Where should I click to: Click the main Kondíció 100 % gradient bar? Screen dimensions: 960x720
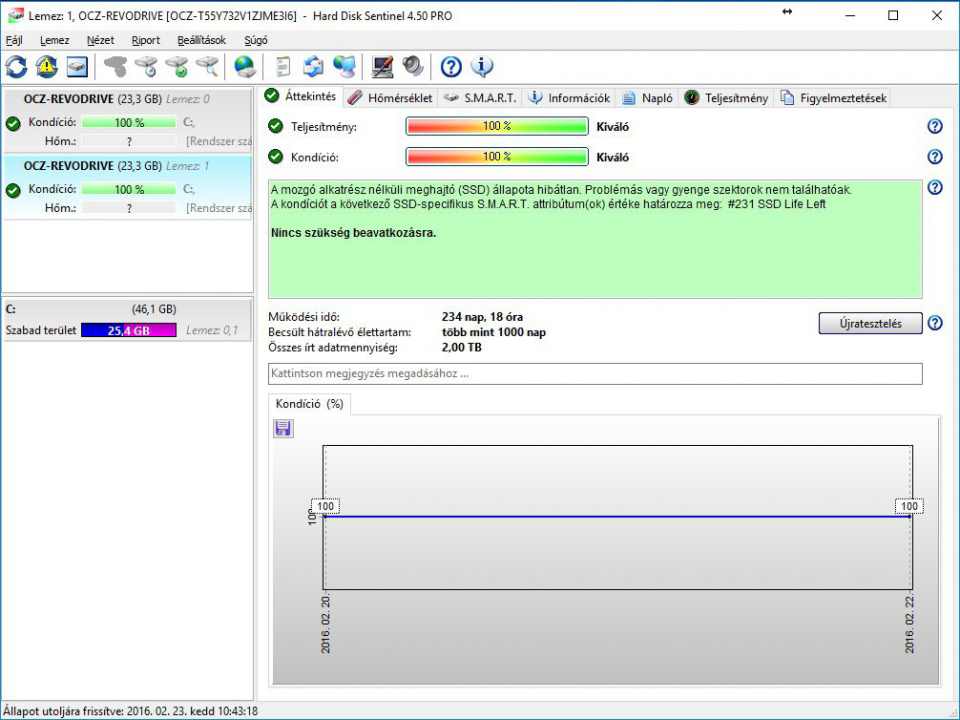point(497,157)
